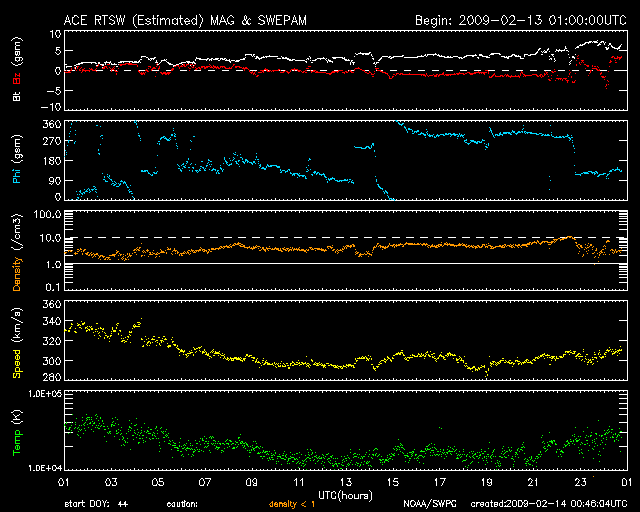
Task: Click the '90' tick on Phi axis
Action: [x=55, y=180]
